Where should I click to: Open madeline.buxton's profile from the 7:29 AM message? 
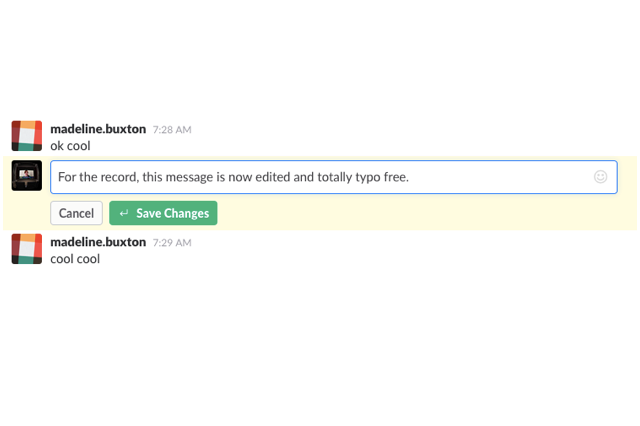(98, 242)
